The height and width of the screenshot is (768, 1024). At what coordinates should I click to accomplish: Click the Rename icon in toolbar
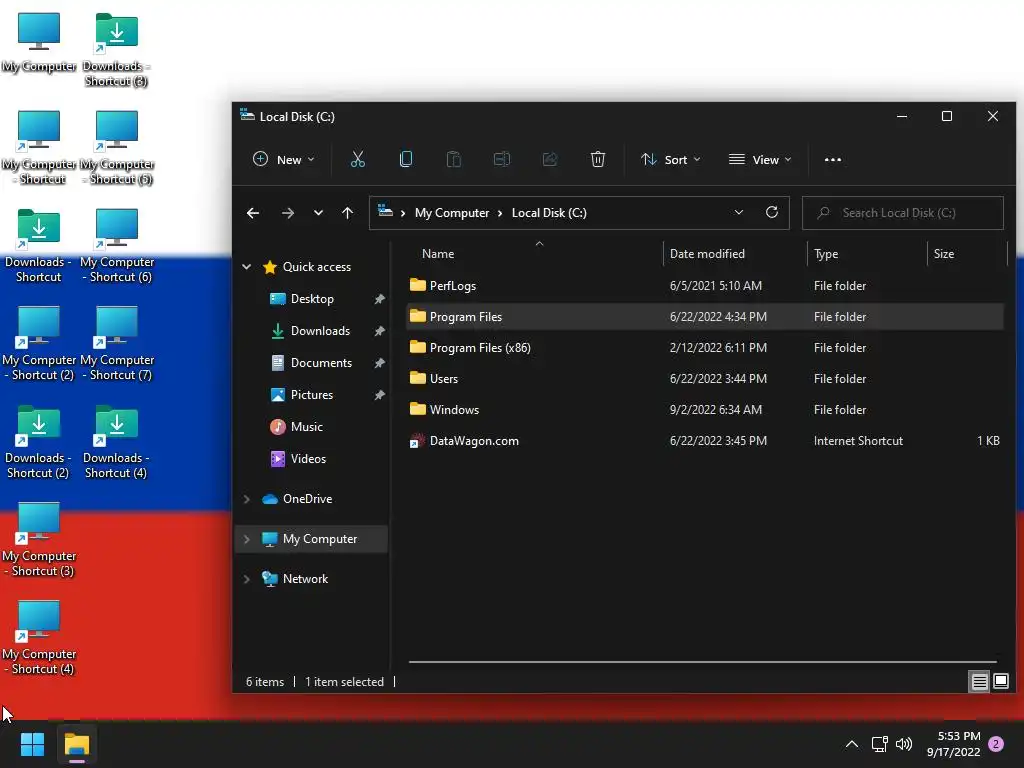pos(502,159)
